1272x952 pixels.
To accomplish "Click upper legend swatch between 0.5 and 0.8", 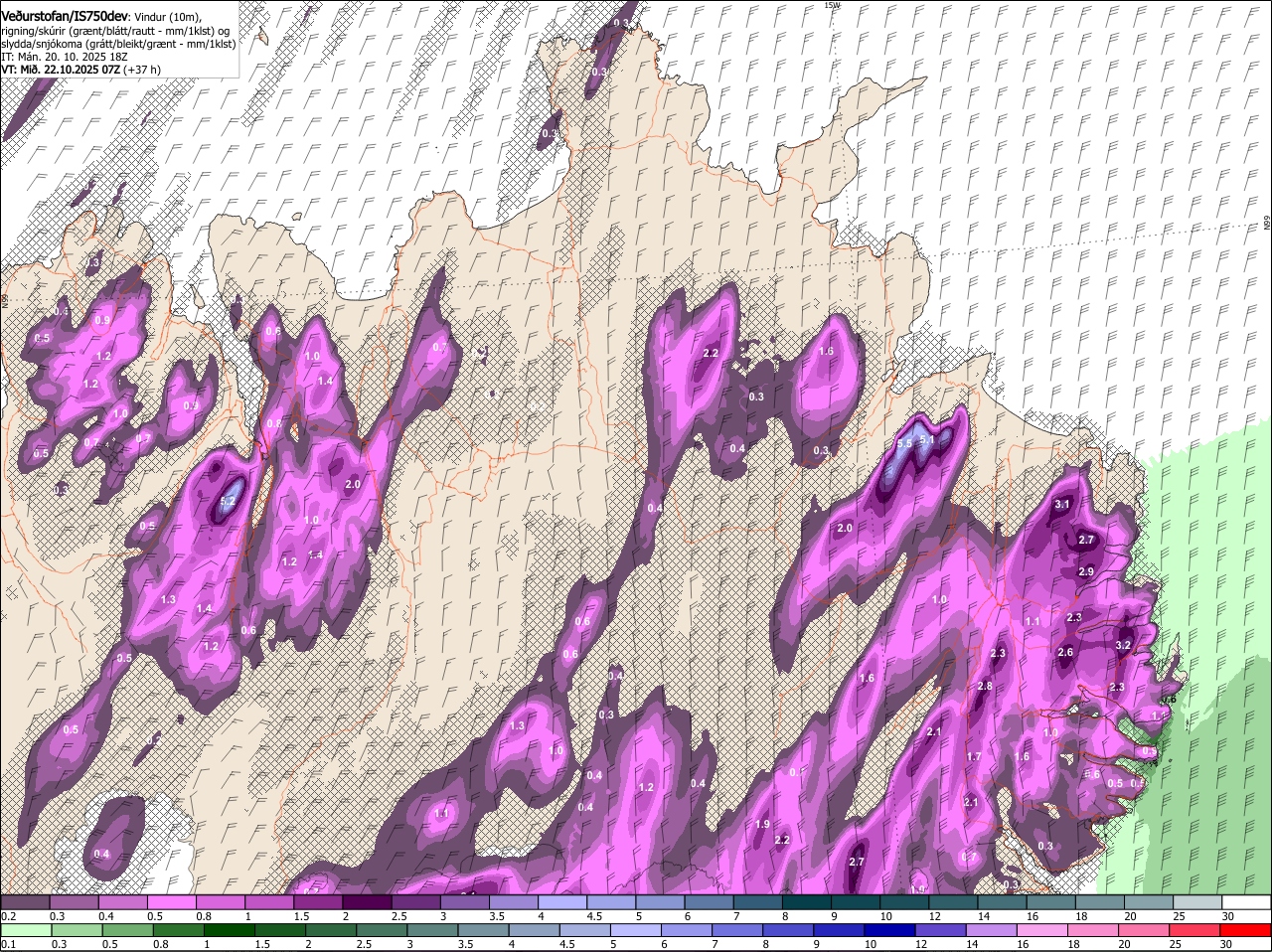I will tap(171, 902).
